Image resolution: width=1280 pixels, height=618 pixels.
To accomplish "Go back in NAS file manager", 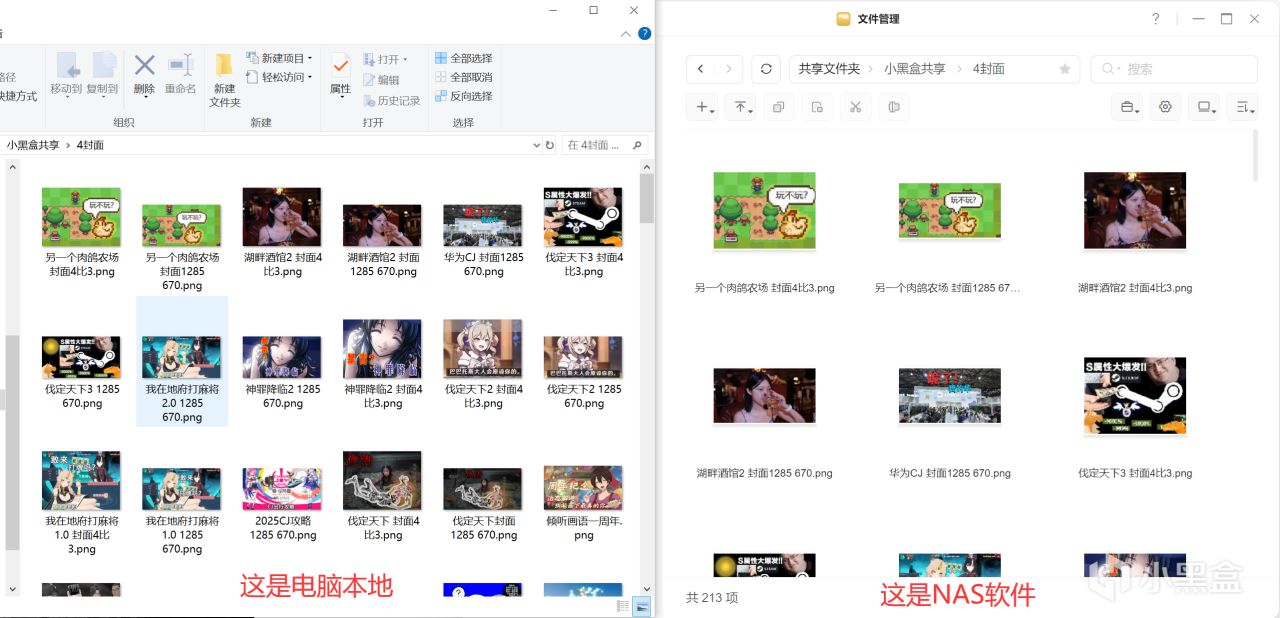I will [x=700, y=69].
